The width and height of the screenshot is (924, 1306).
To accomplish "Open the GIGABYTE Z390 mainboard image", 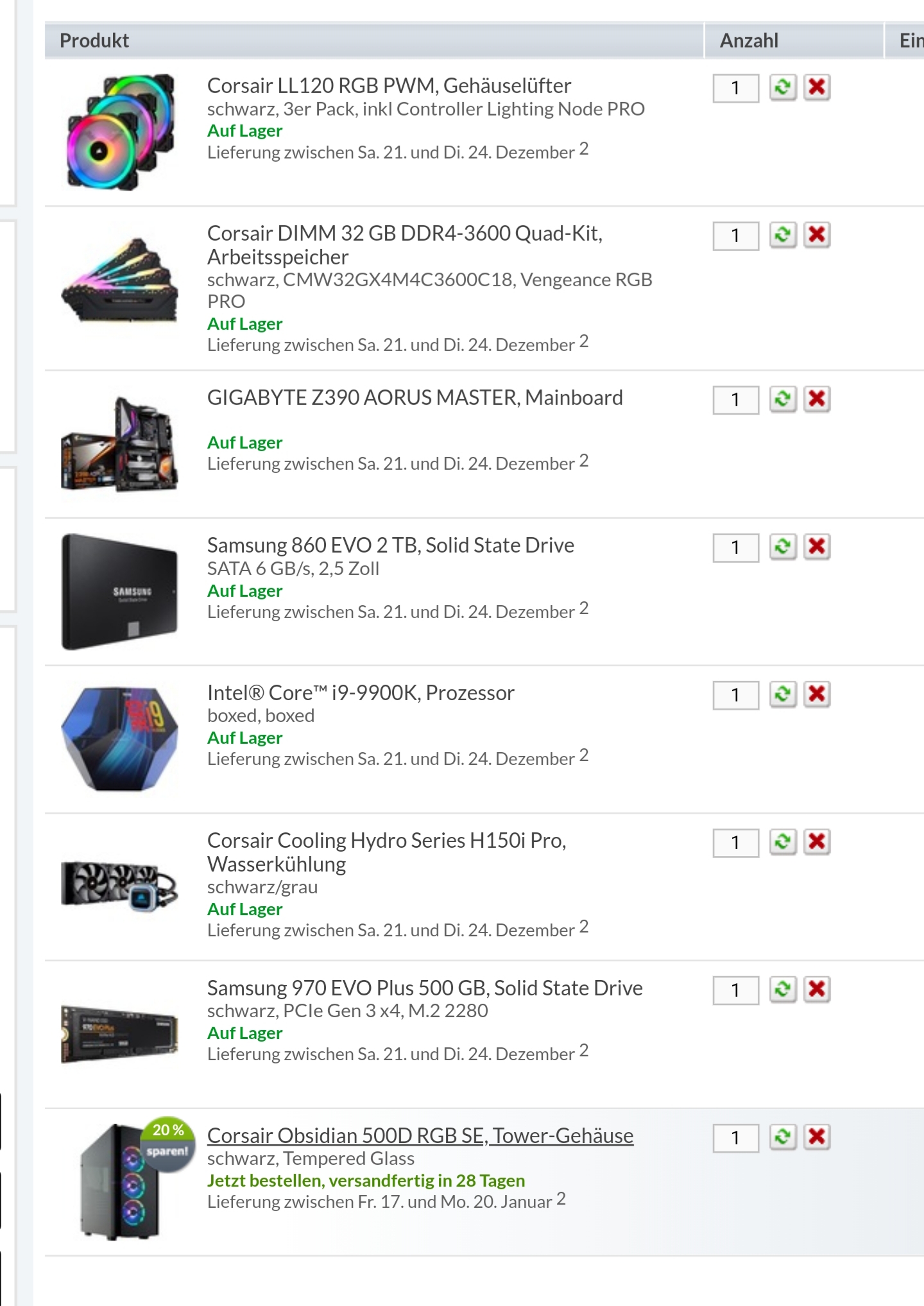I will pyautogui.click(x=119, y=443).
